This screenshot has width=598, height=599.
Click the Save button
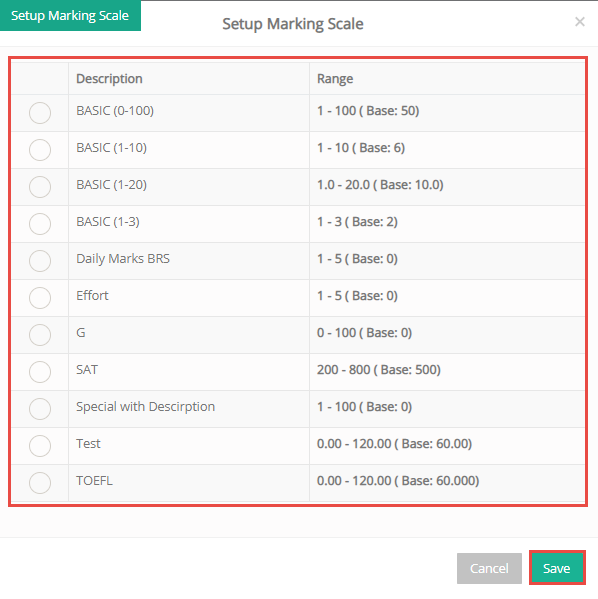pos(557,568)
